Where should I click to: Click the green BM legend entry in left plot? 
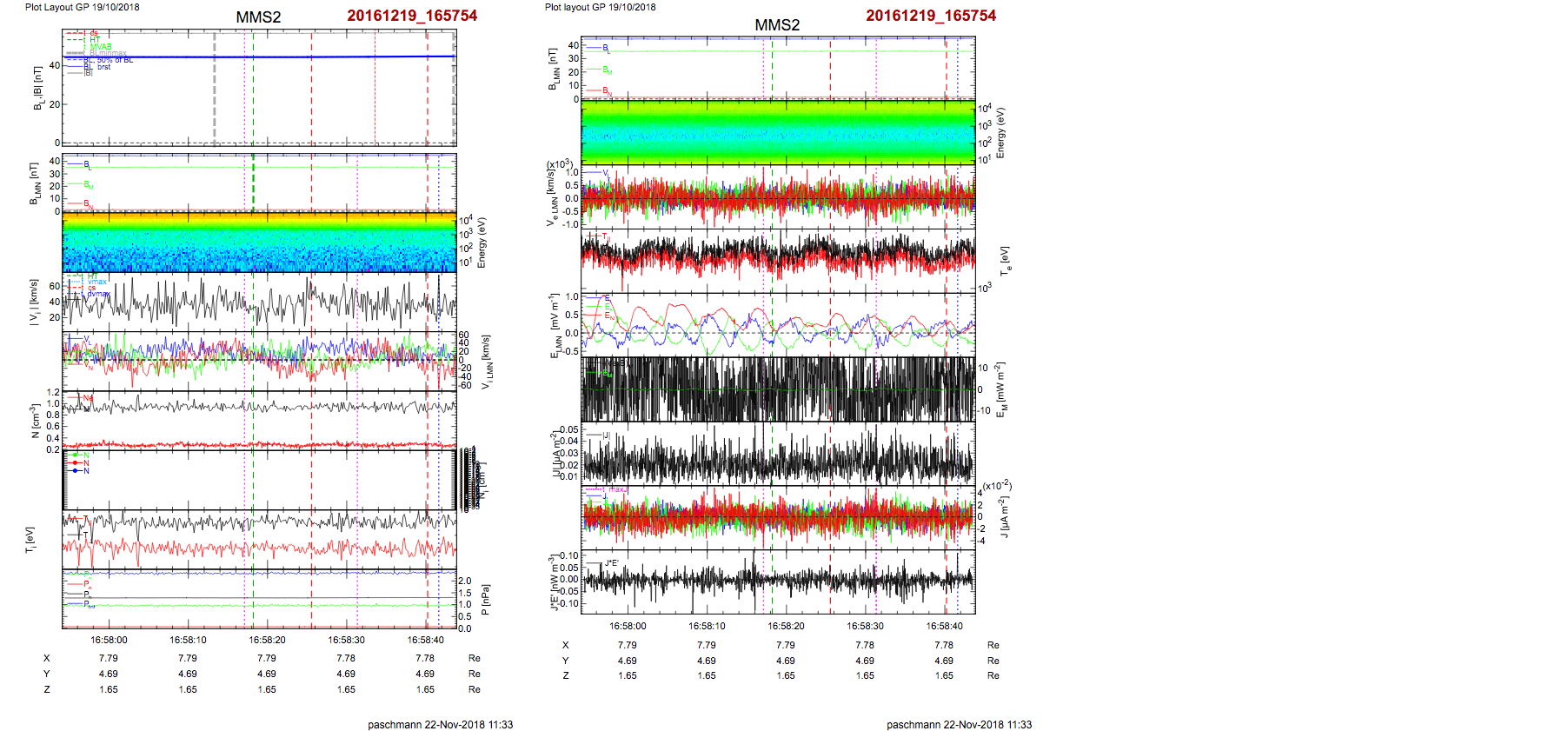point(87,185)
